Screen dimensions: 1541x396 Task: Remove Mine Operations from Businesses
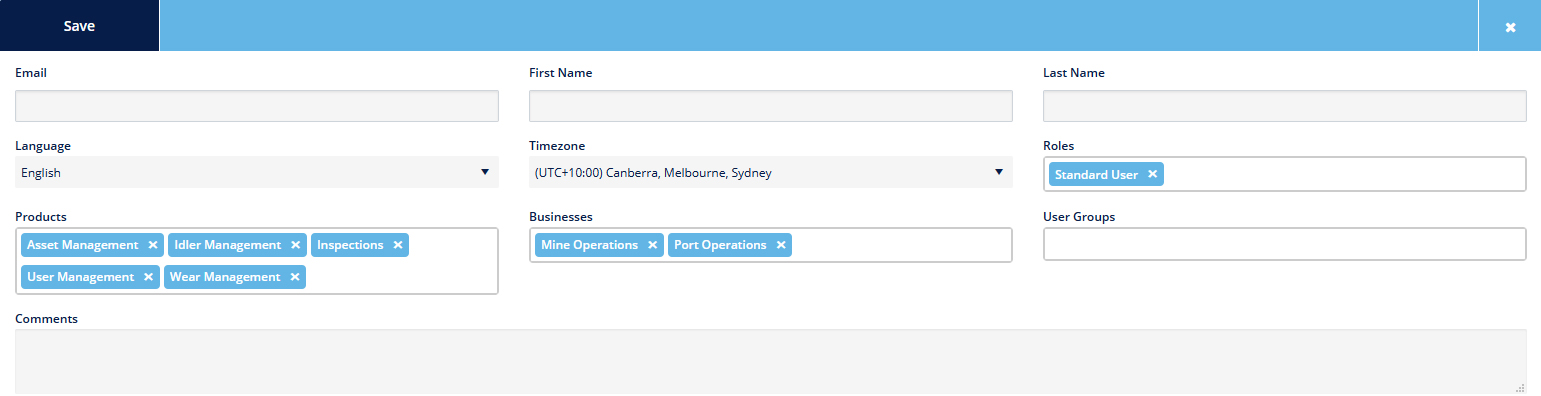[x=653, y=245]
